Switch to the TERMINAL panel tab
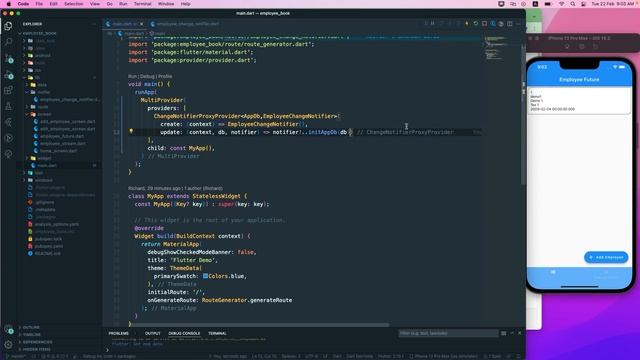 [217, 333]
